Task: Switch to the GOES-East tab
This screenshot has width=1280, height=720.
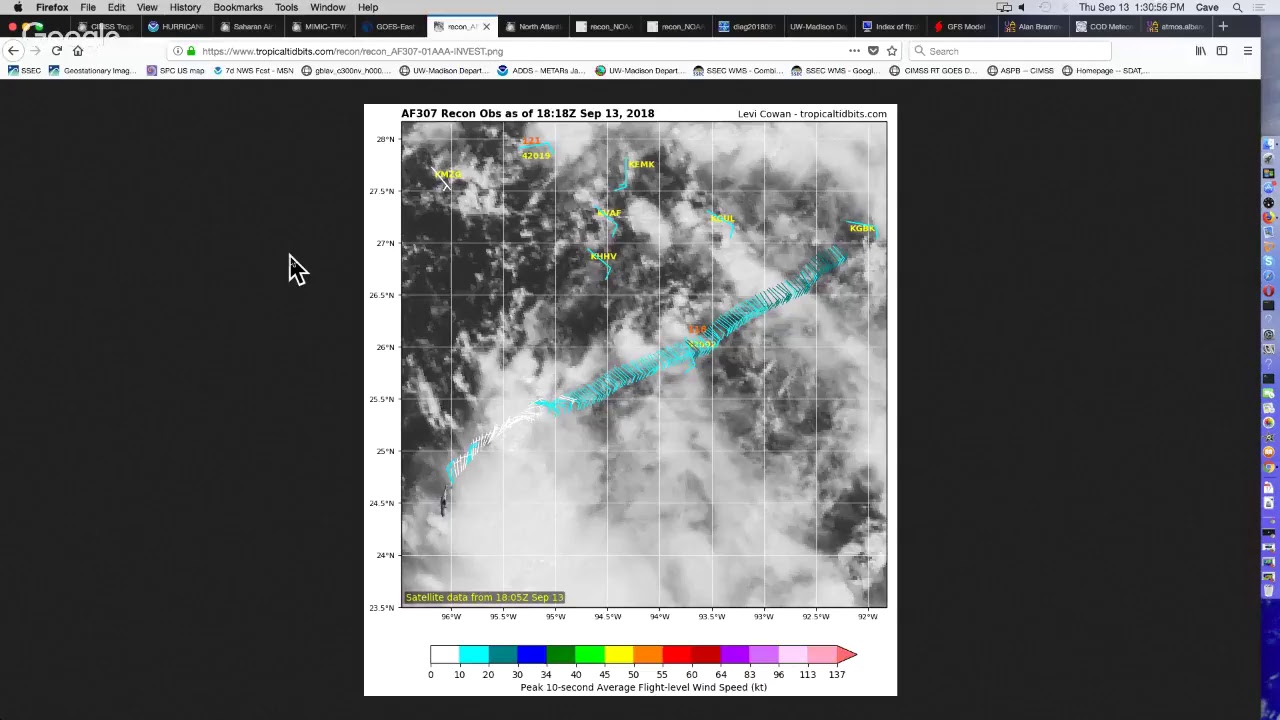Action: [x=389, y=26]
